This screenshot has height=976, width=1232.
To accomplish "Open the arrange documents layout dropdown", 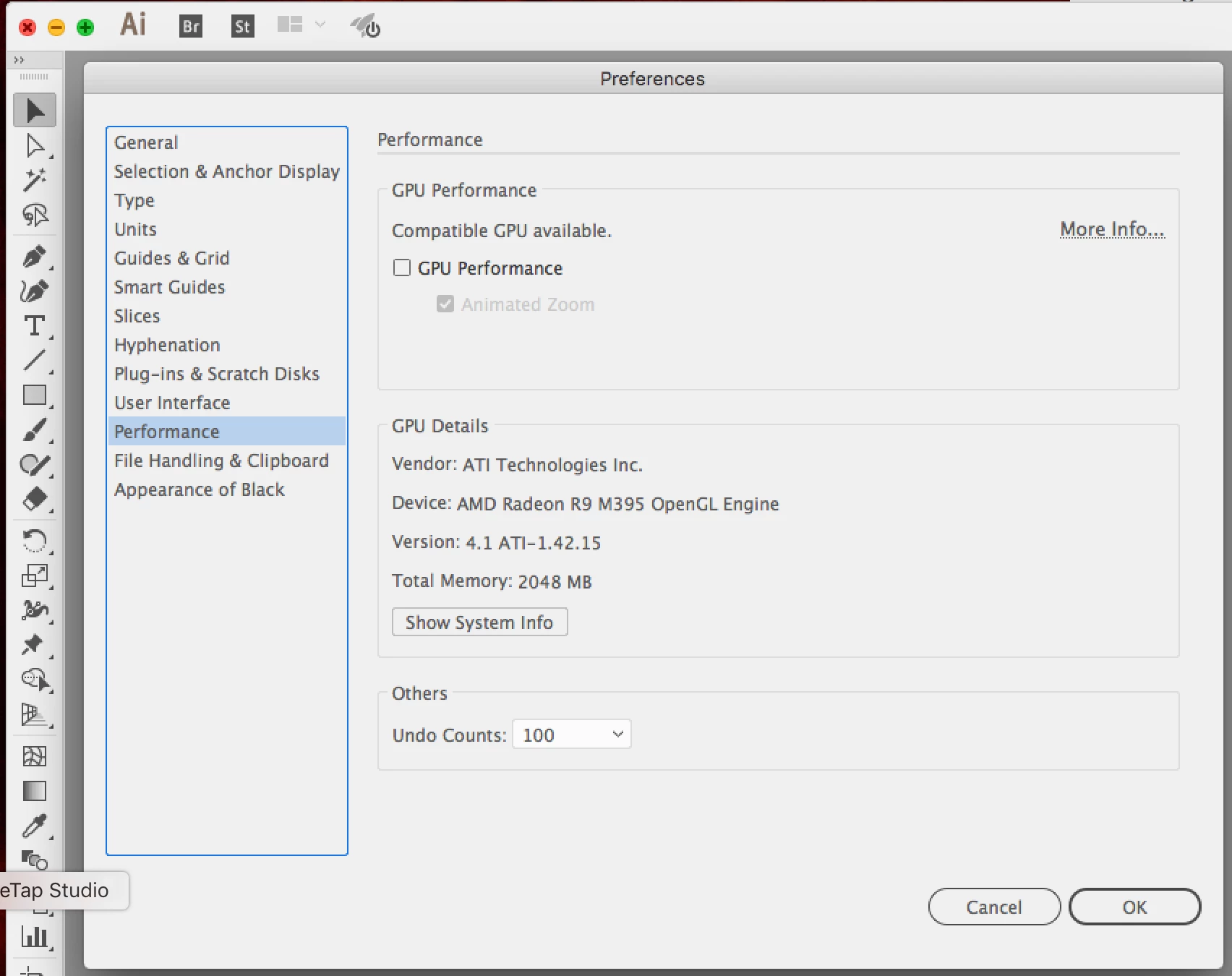I will (301, 25).
